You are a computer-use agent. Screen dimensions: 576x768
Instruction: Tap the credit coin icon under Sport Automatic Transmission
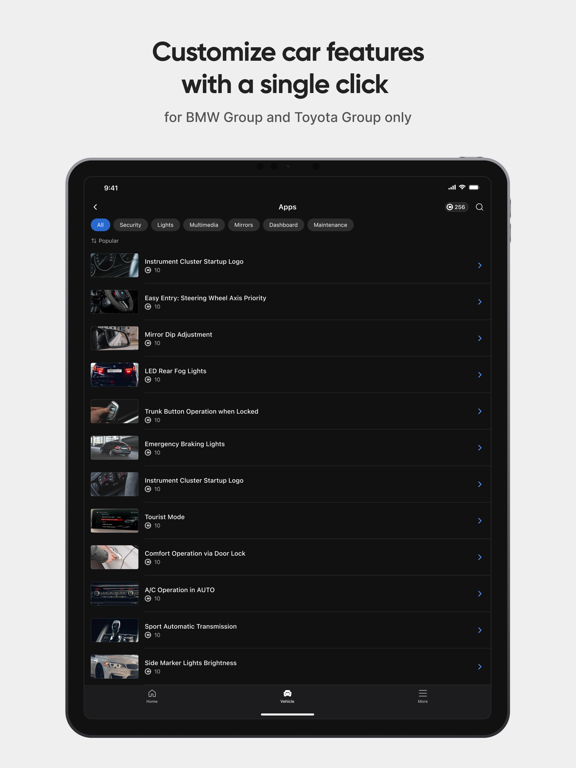(x=148, y=635)
